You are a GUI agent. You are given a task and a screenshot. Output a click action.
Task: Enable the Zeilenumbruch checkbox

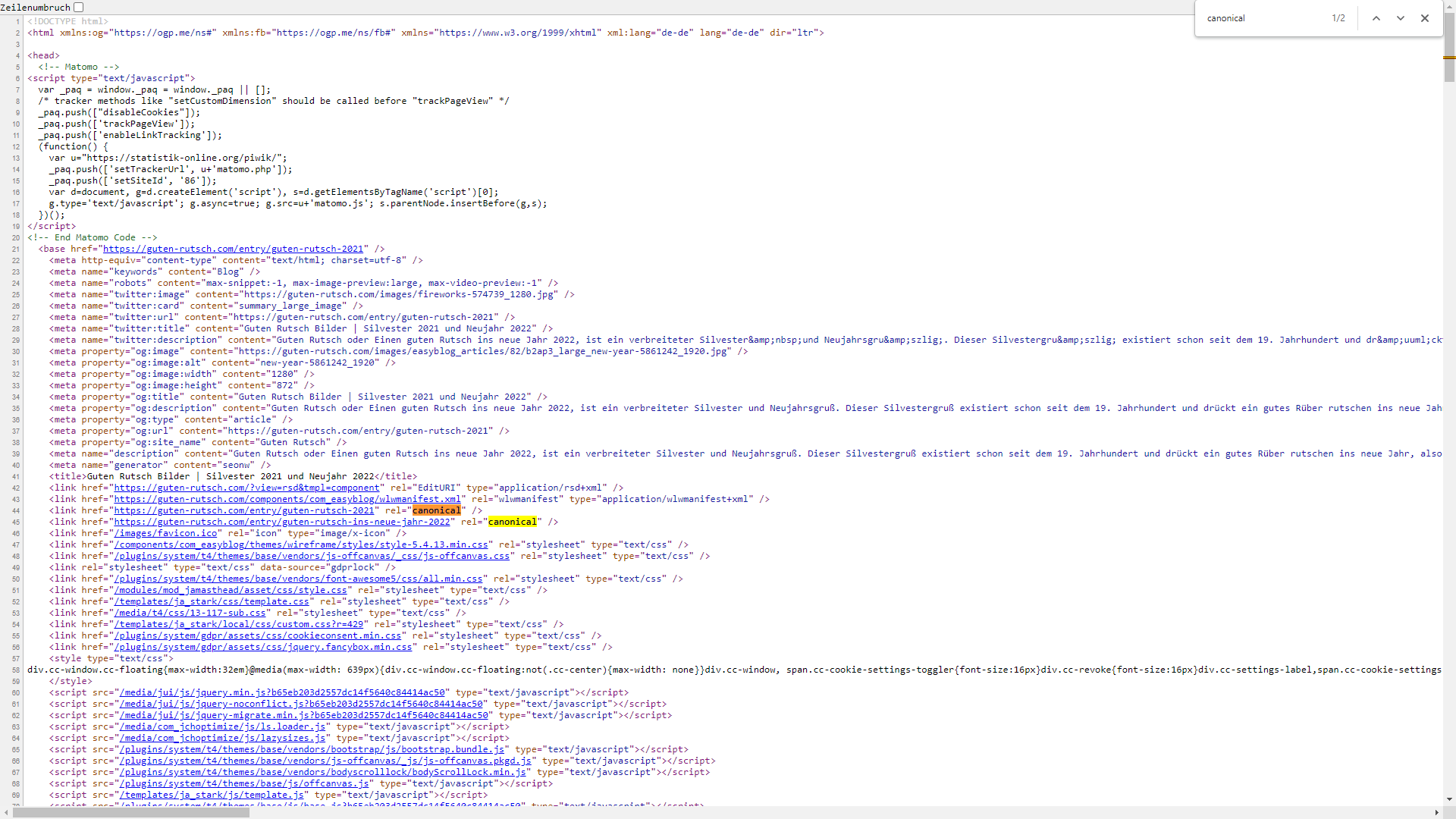(x=79, y=7)
